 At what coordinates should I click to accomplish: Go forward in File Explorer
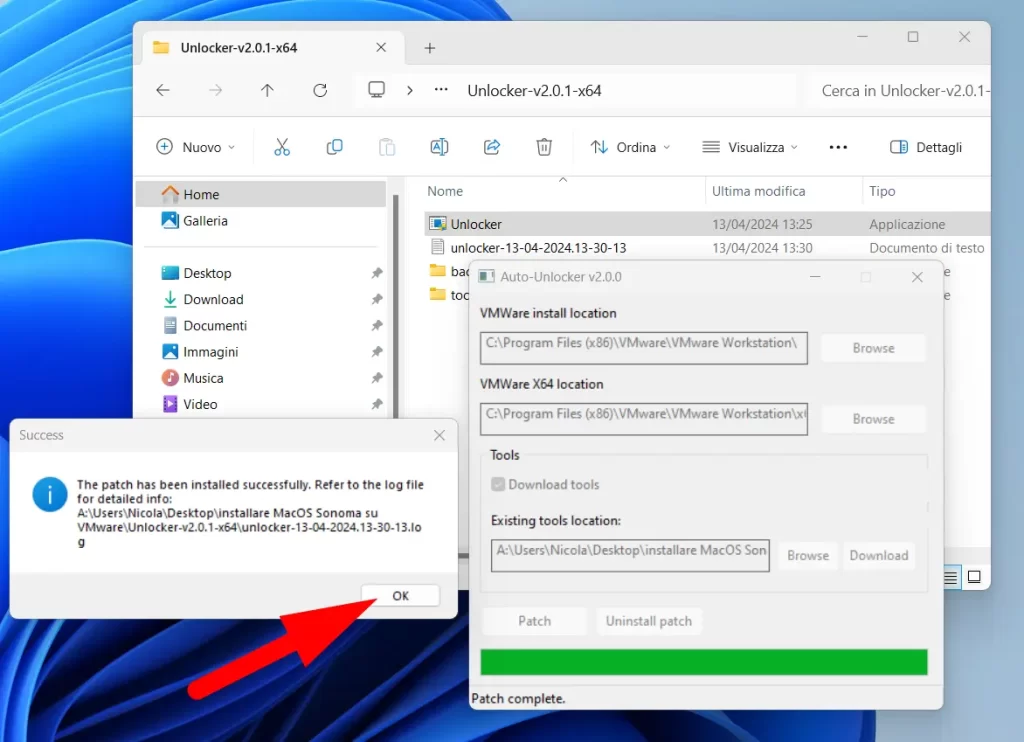click(216, 90)
